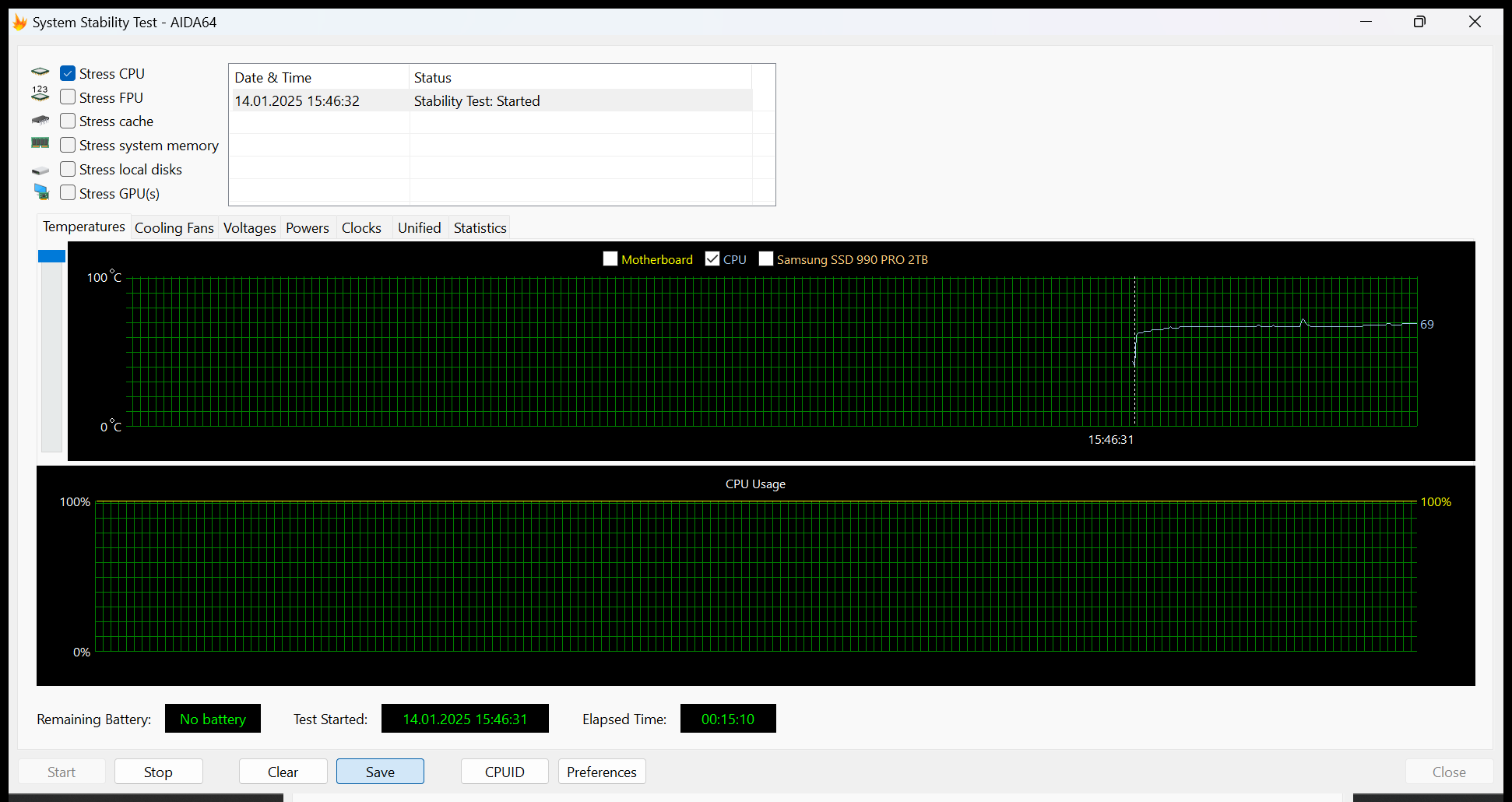Viewport: 1512px width, 802px height.
Task: Minimize the AIDA64 window
Action: 1366,22
